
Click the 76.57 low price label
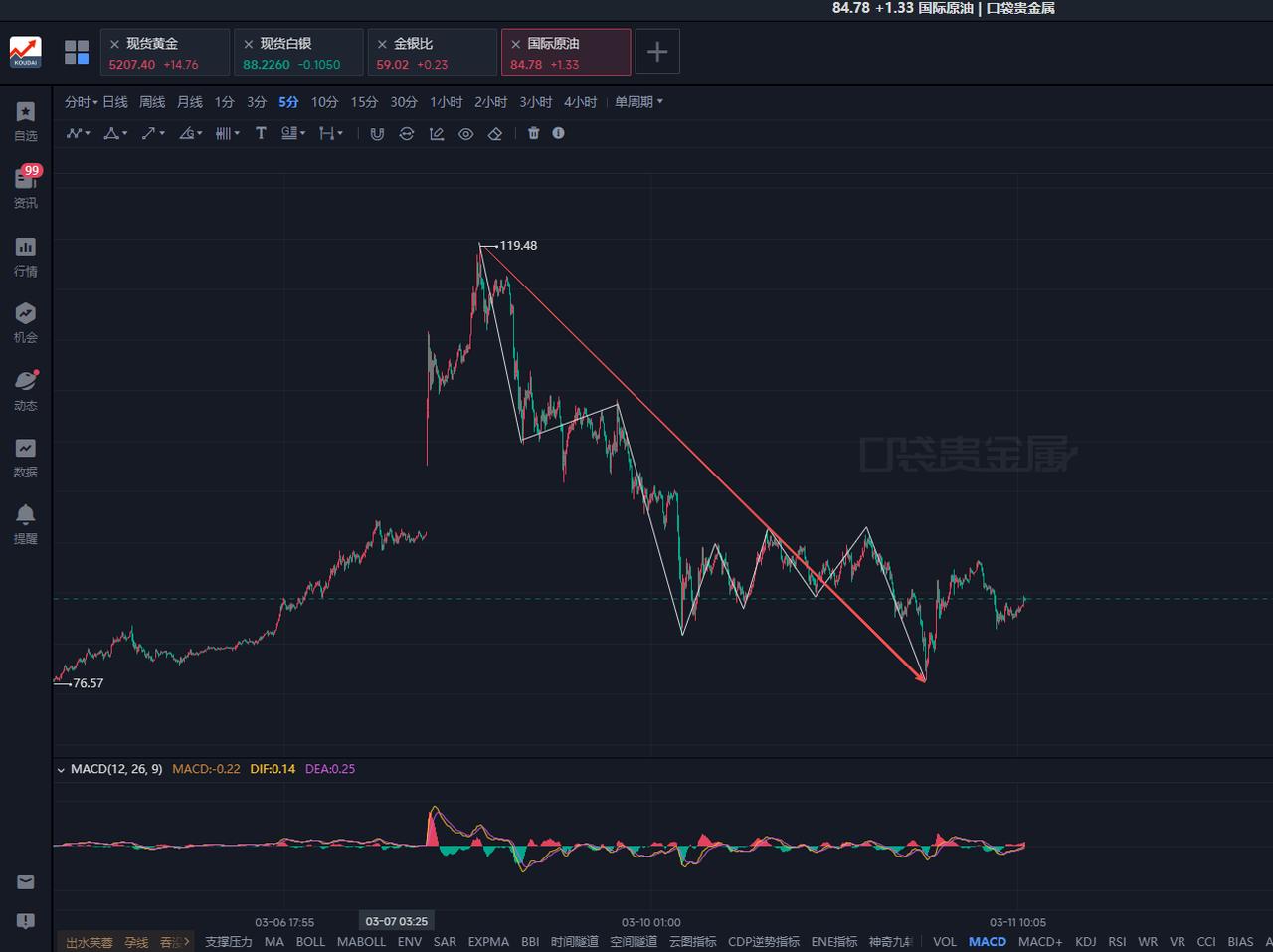(89, 683)
